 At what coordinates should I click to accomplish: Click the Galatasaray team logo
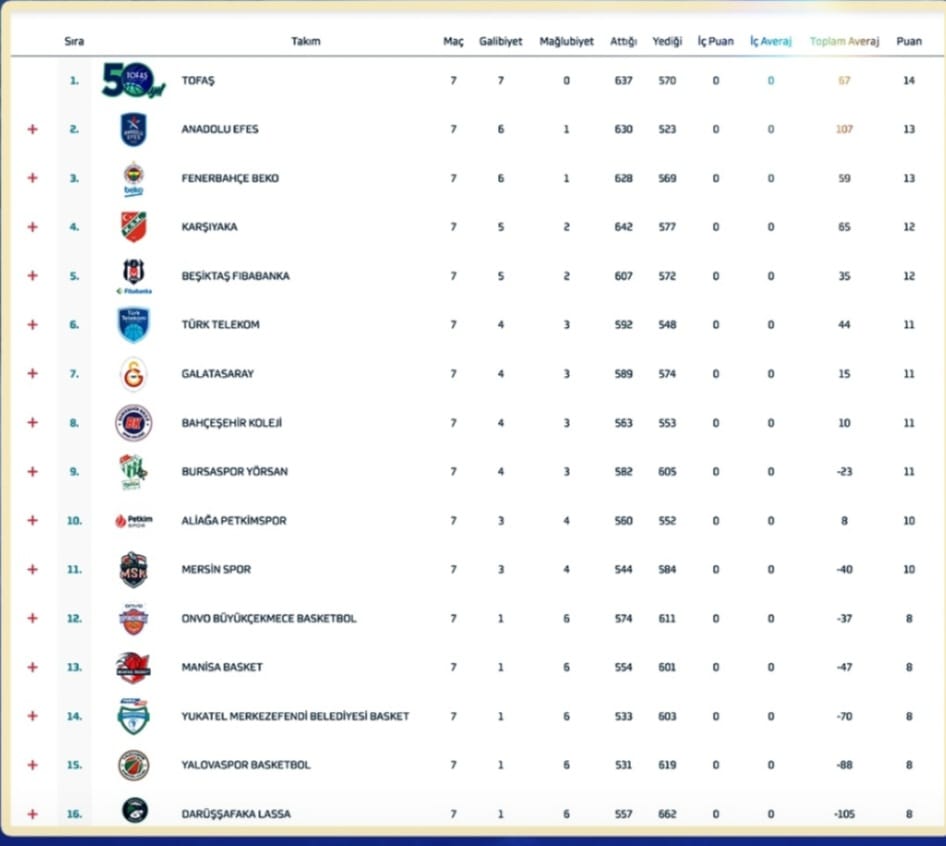click(x=133, y=373)
